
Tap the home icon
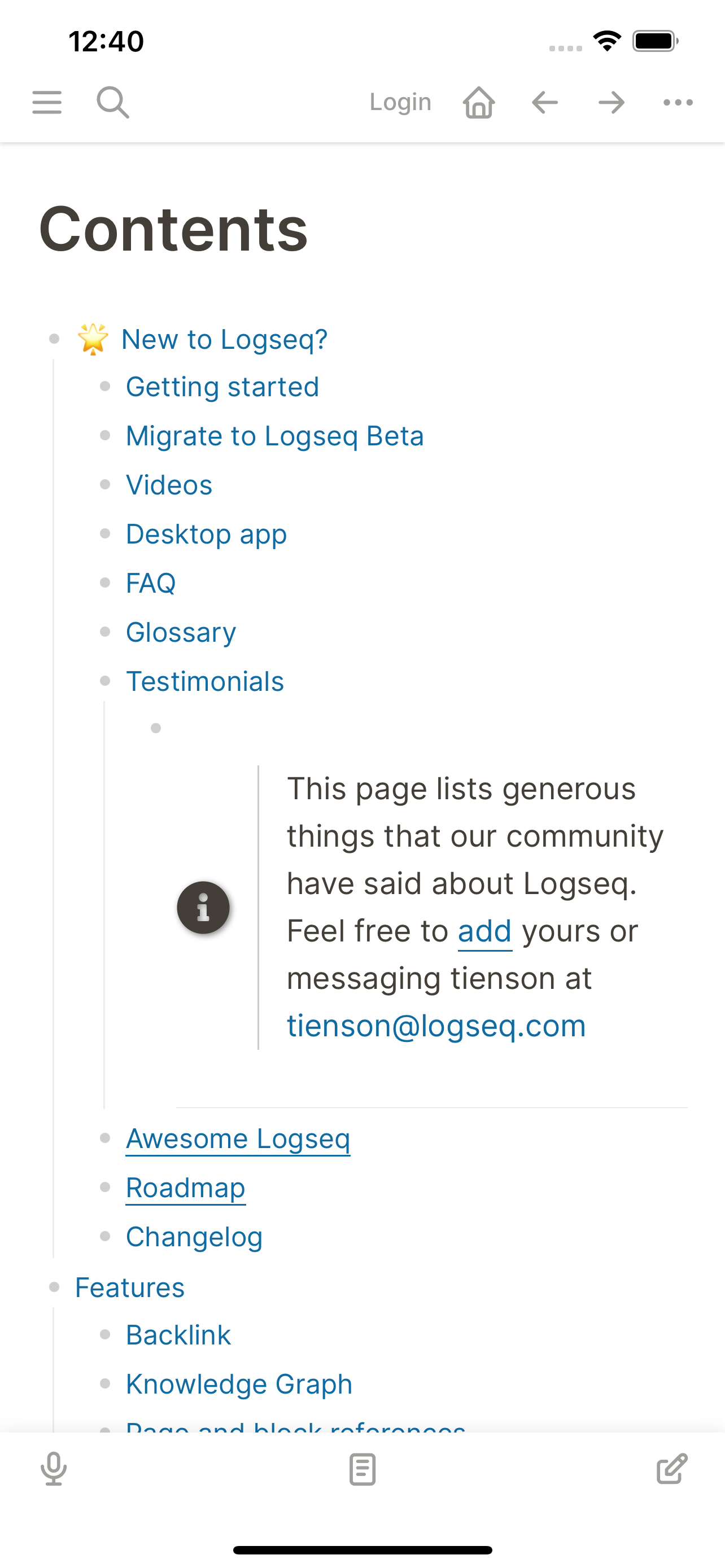coord(478,102)
